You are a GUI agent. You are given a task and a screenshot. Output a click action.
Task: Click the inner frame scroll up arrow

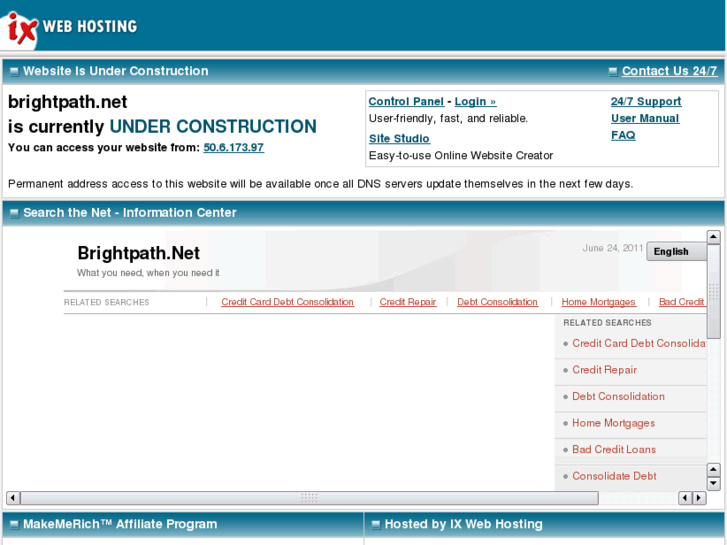[x=714, y=469]
